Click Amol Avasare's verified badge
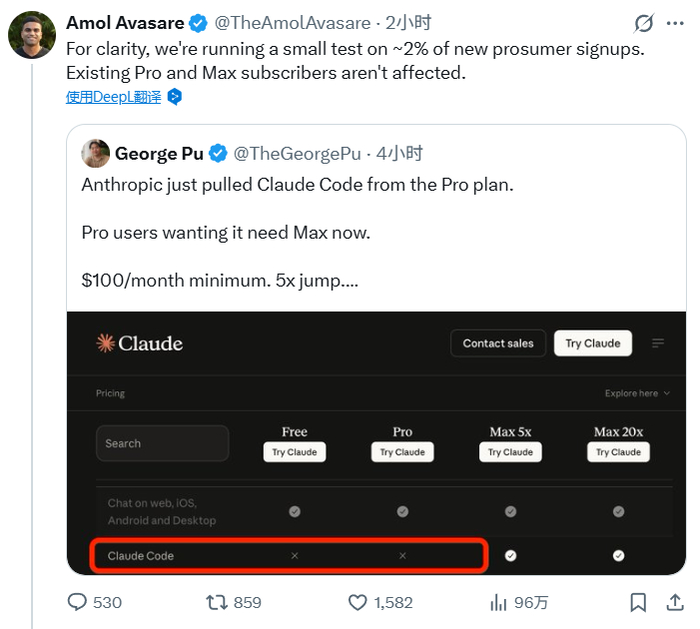 198,23
